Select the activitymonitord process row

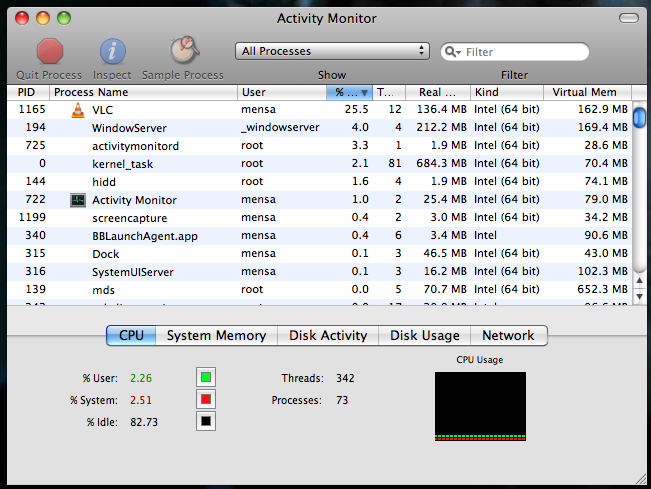pyautogui.click(x=320, y=146)
